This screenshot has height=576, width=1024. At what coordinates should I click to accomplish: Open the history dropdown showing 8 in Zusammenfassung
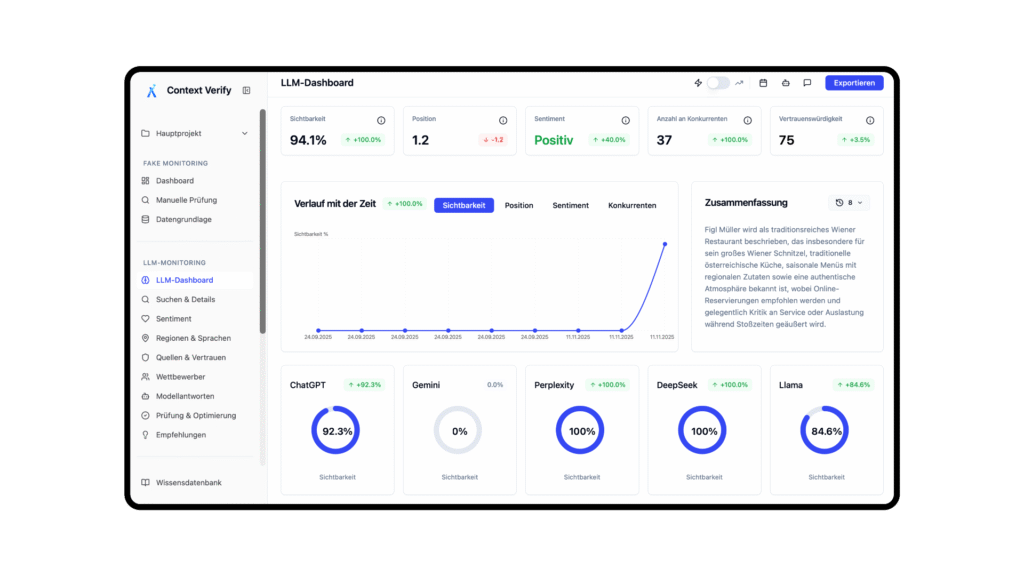pyautogui.click(x=849, y=202)
